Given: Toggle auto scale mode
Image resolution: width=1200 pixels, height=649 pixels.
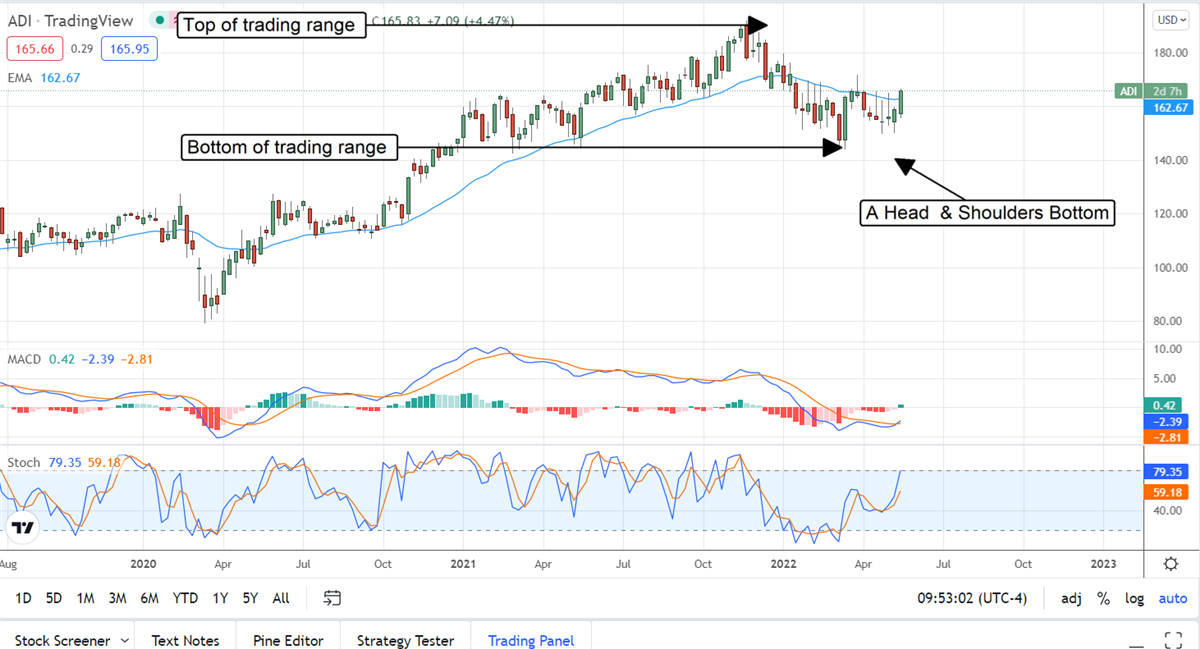Looking at the screenshot, I should click(1172, 598).
